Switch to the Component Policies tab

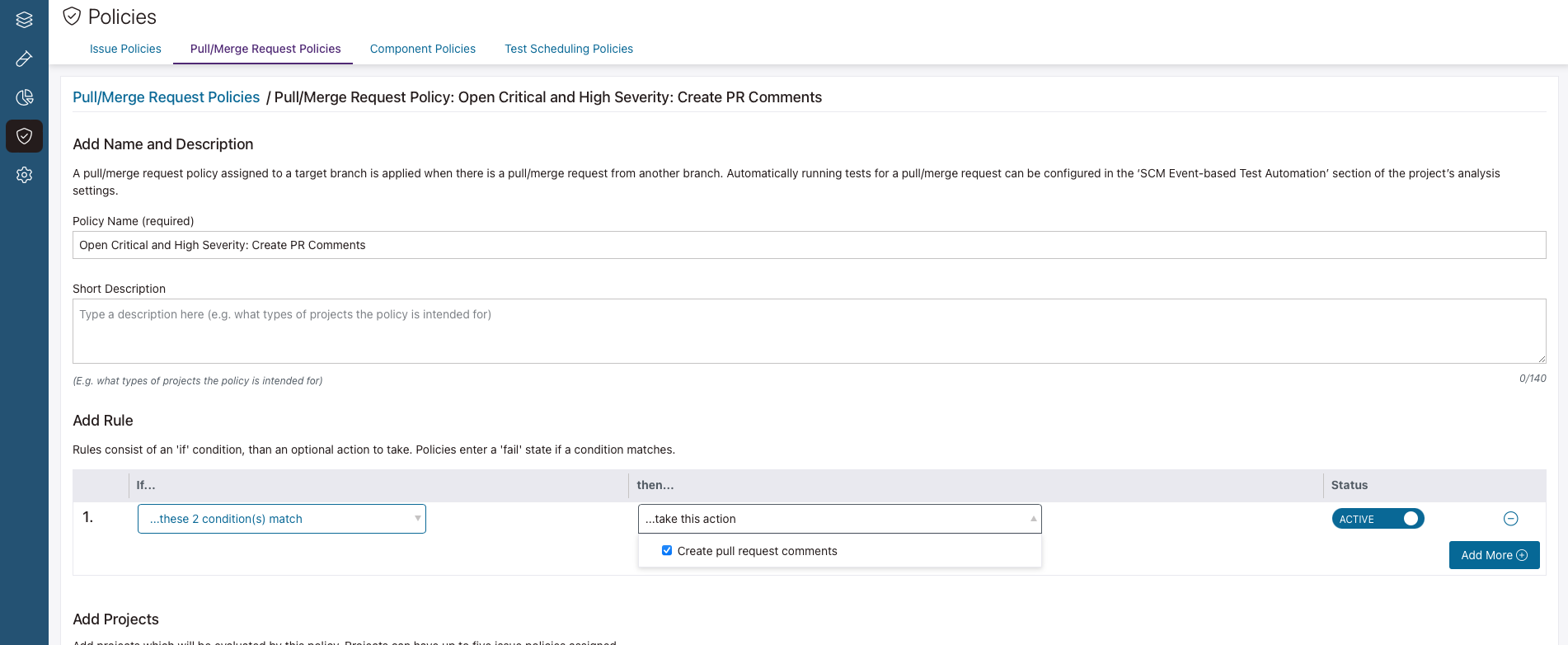coord(422,49)
